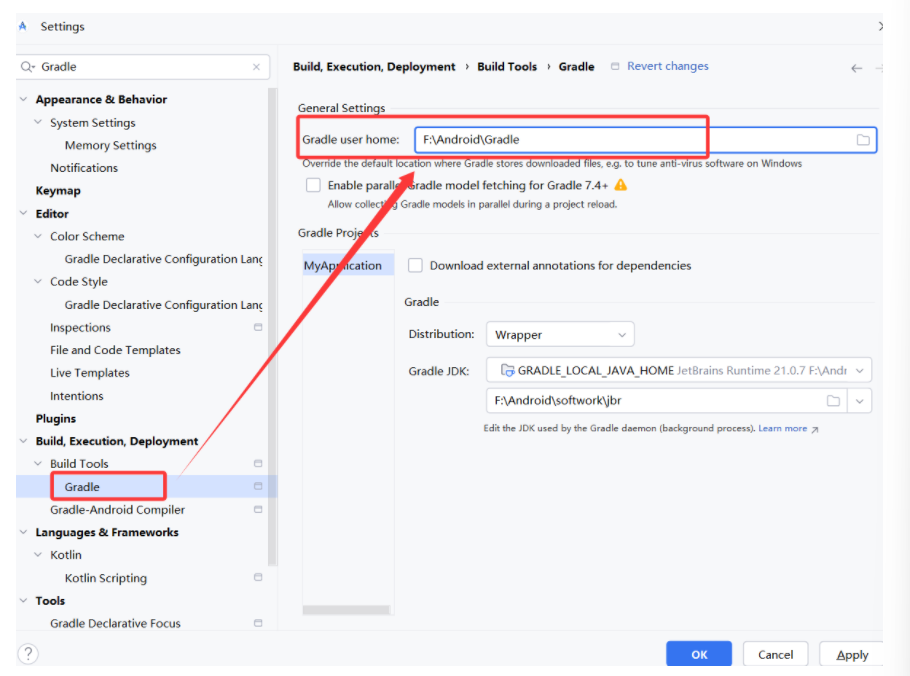Click the F:\Android\softwork\jbr path field
This screenshot has width=910, height=676.
click(x=666, y=401)
